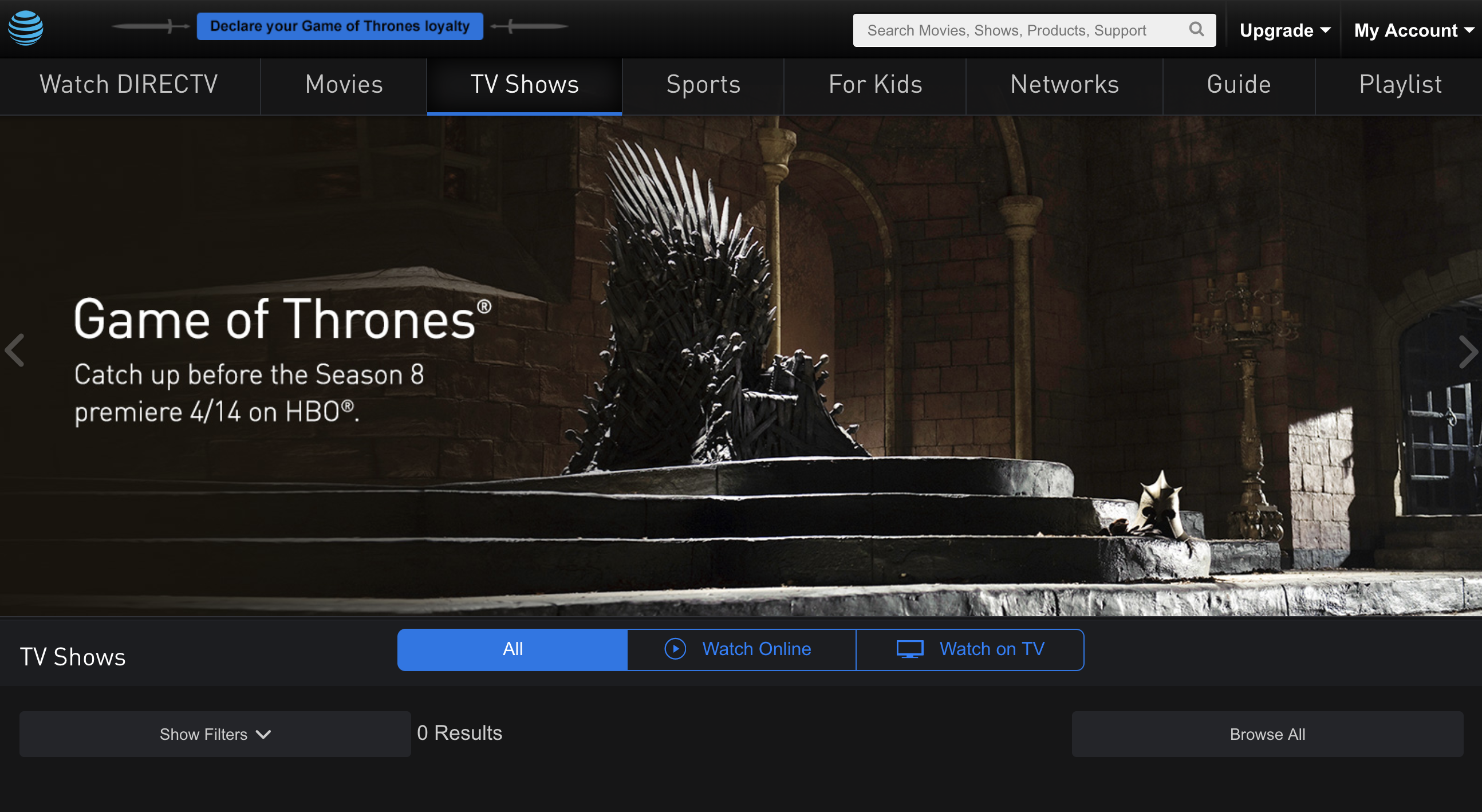The height and width of the screenshot is (812, 1482).
Task: Go to previous carousel slide arrow
Action: click(14, 350)
